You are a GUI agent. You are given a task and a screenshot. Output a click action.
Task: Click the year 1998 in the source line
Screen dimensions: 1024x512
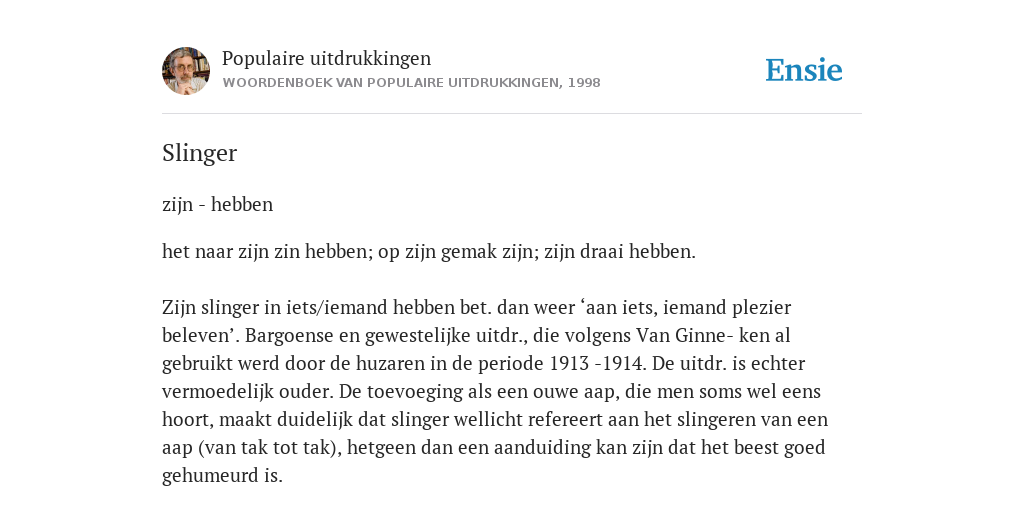pos(584,83)
